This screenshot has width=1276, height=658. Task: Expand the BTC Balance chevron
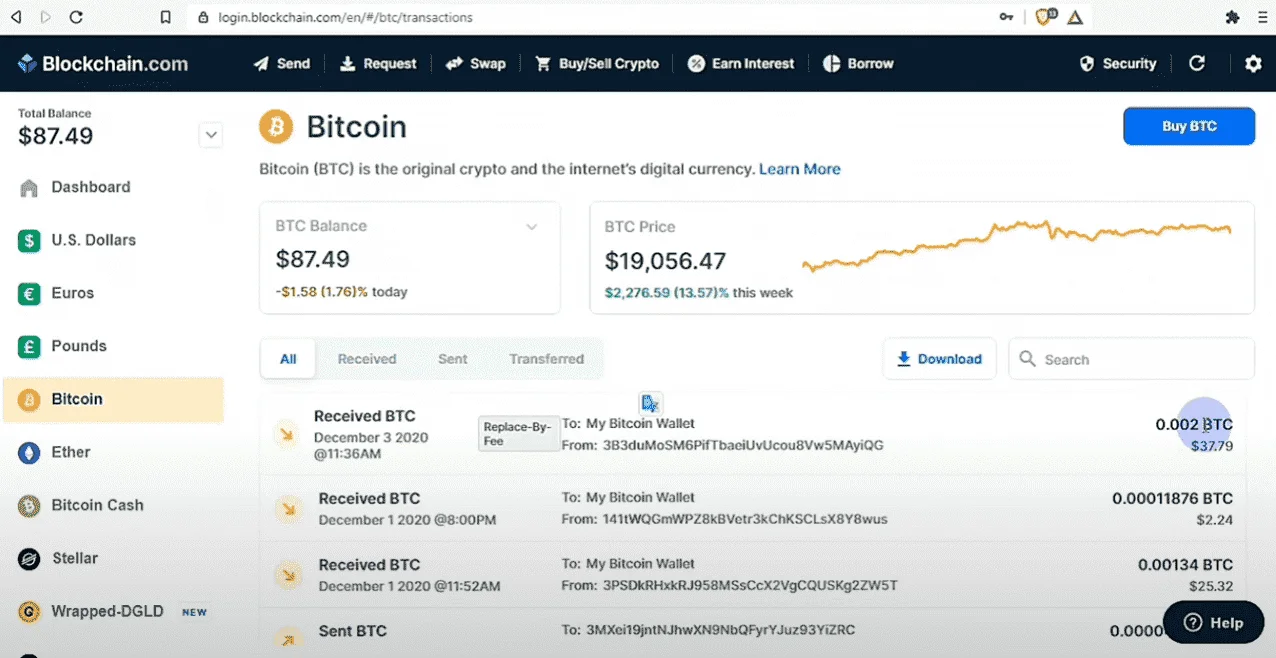[x=532, y=227]
